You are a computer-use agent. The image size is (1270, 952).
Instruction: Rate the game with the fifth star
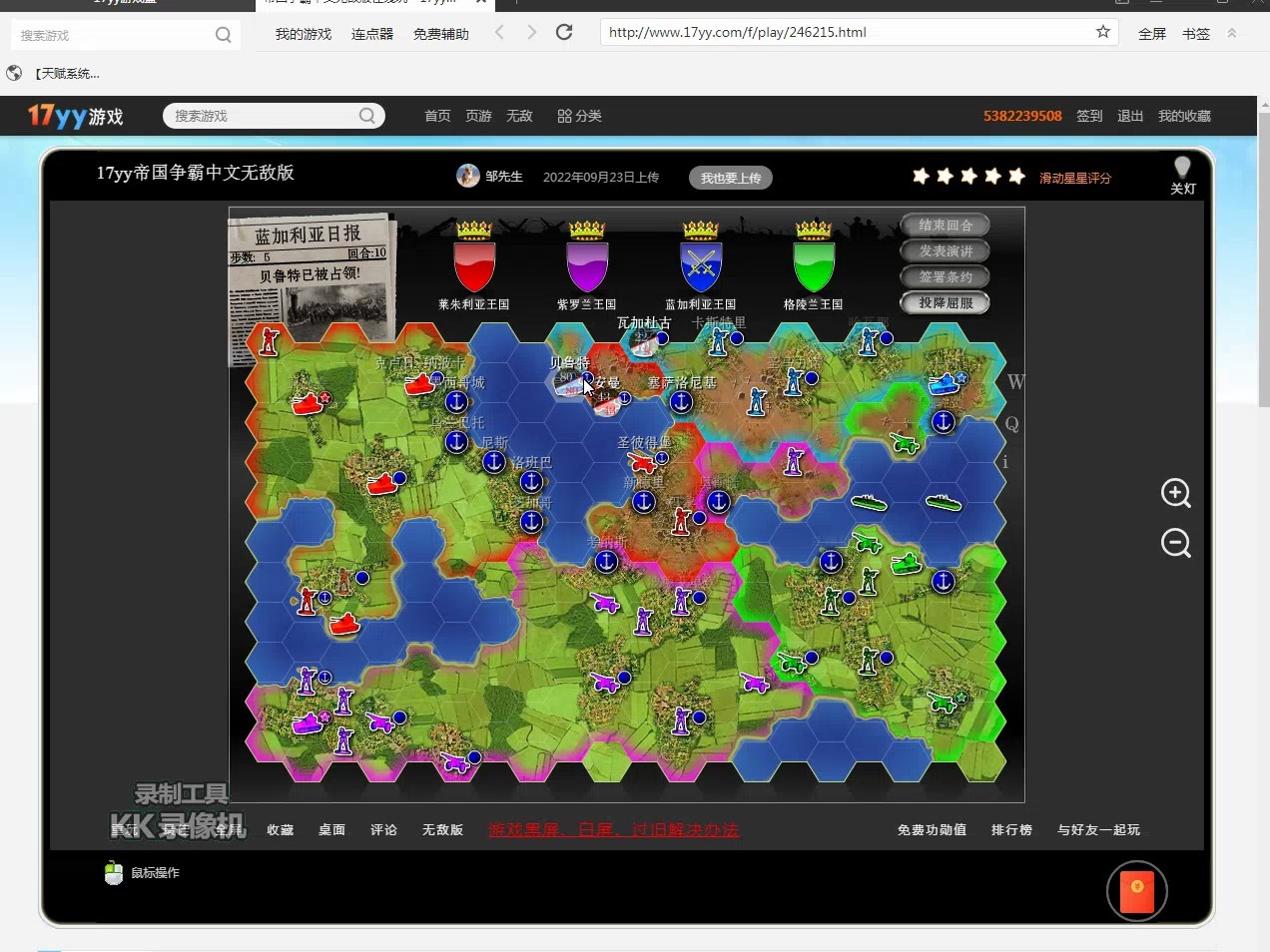pos(1016,177)
